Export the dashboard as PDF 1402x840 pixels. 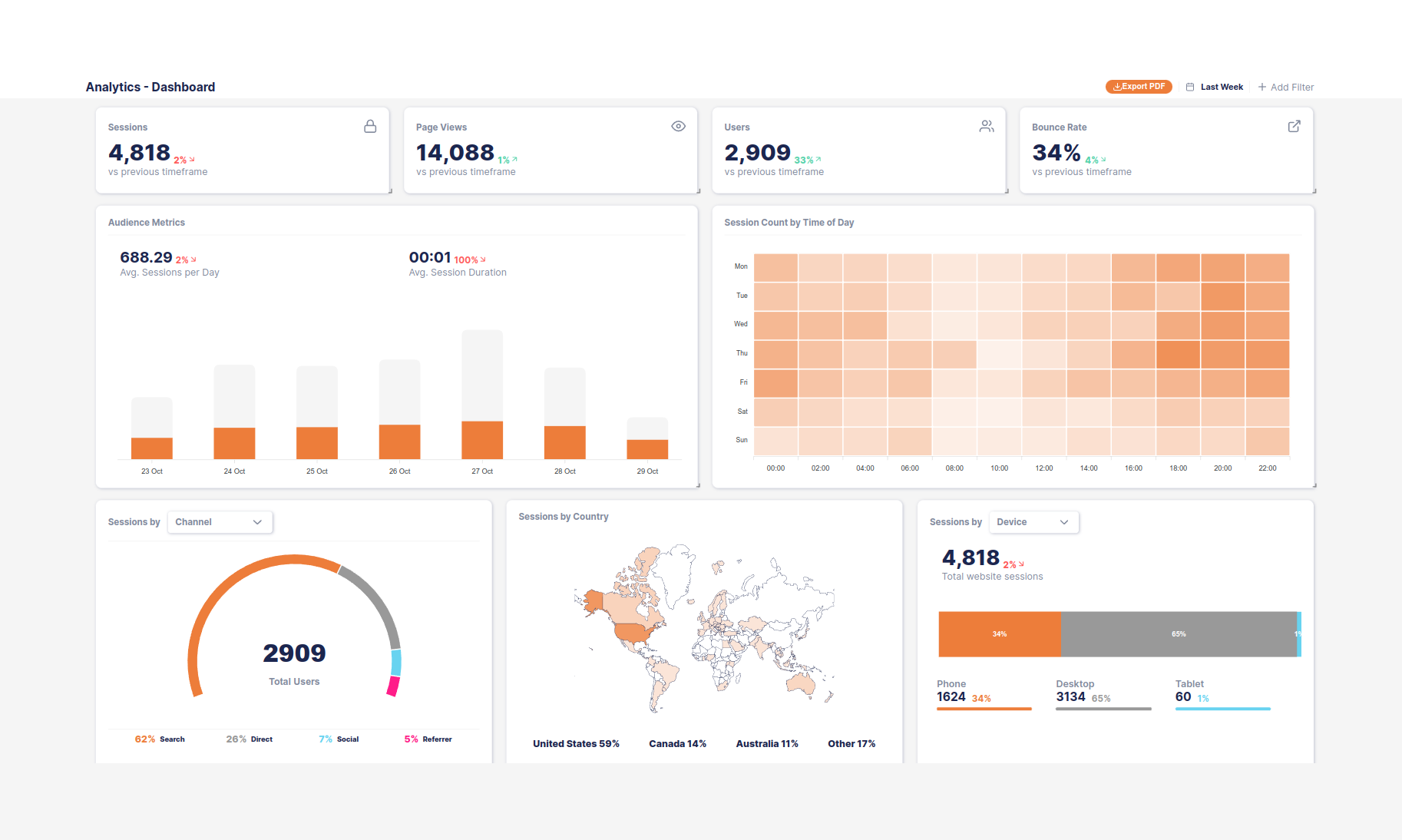pos(1139,87)
